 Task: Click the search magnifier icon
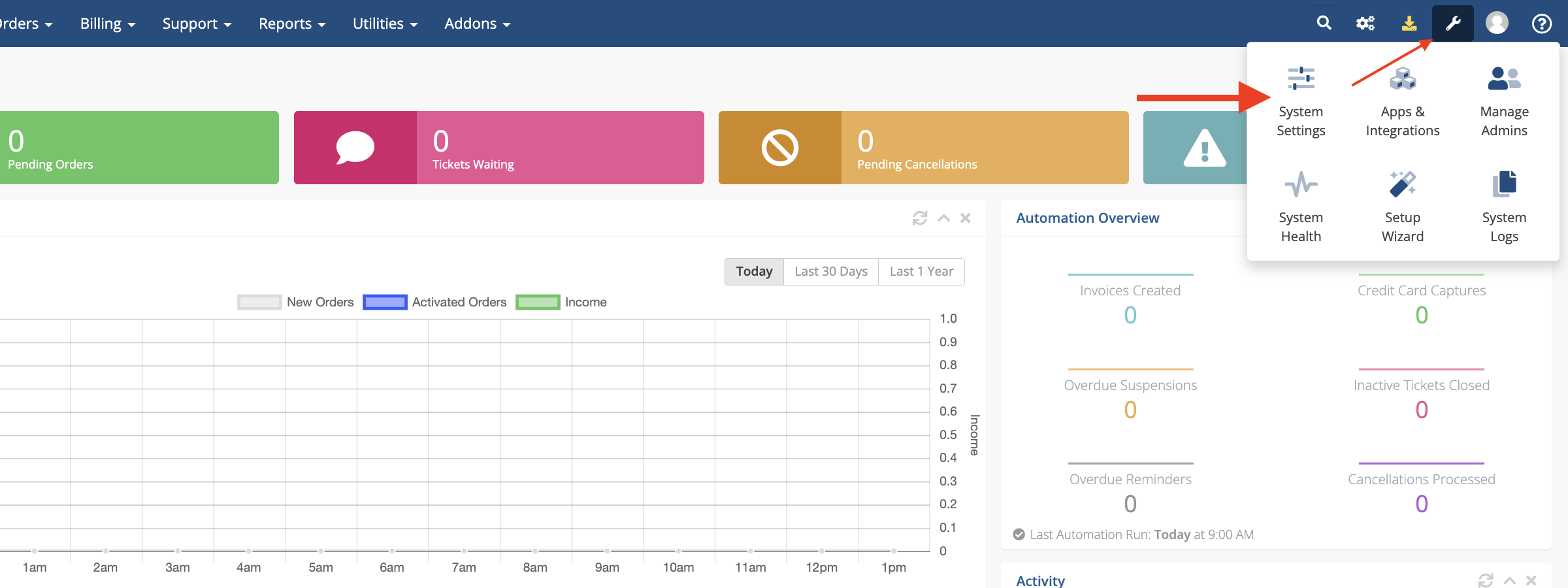click(1324, 24)
